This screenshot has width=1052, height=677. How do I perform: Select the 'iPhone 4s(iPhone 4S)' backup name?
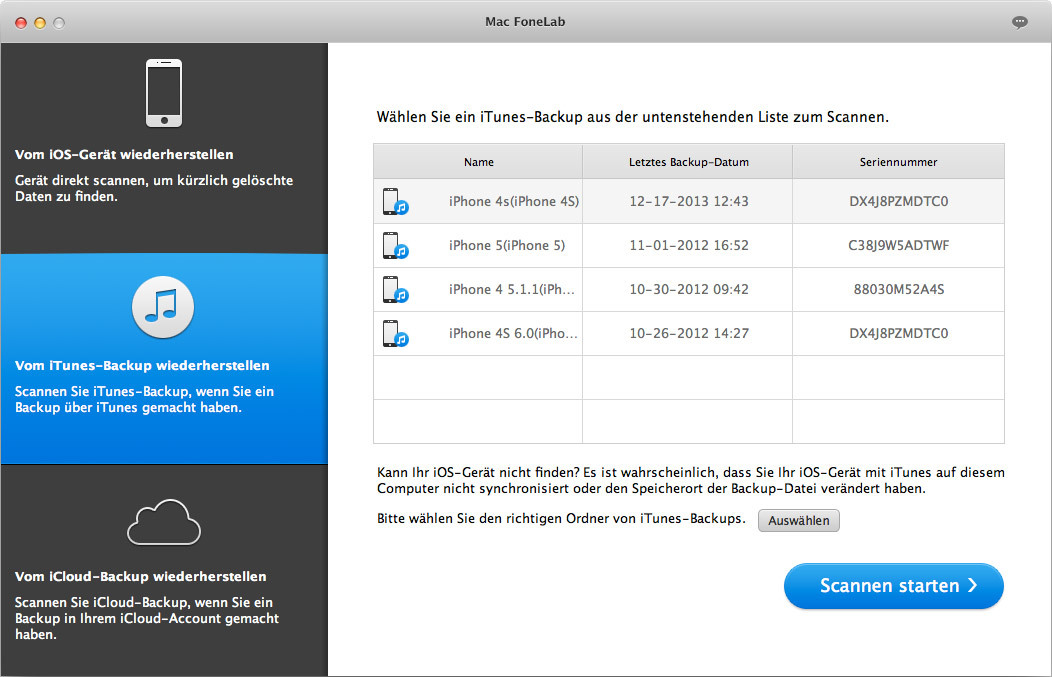513,201
